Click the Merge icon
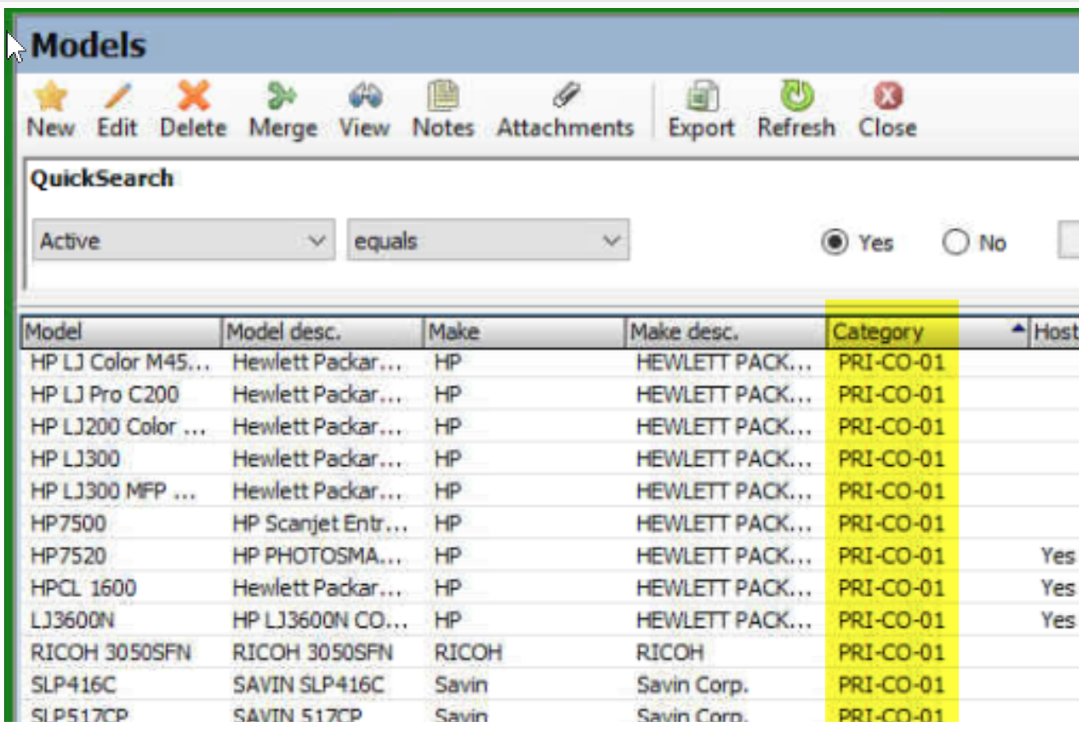 (282, 96)
